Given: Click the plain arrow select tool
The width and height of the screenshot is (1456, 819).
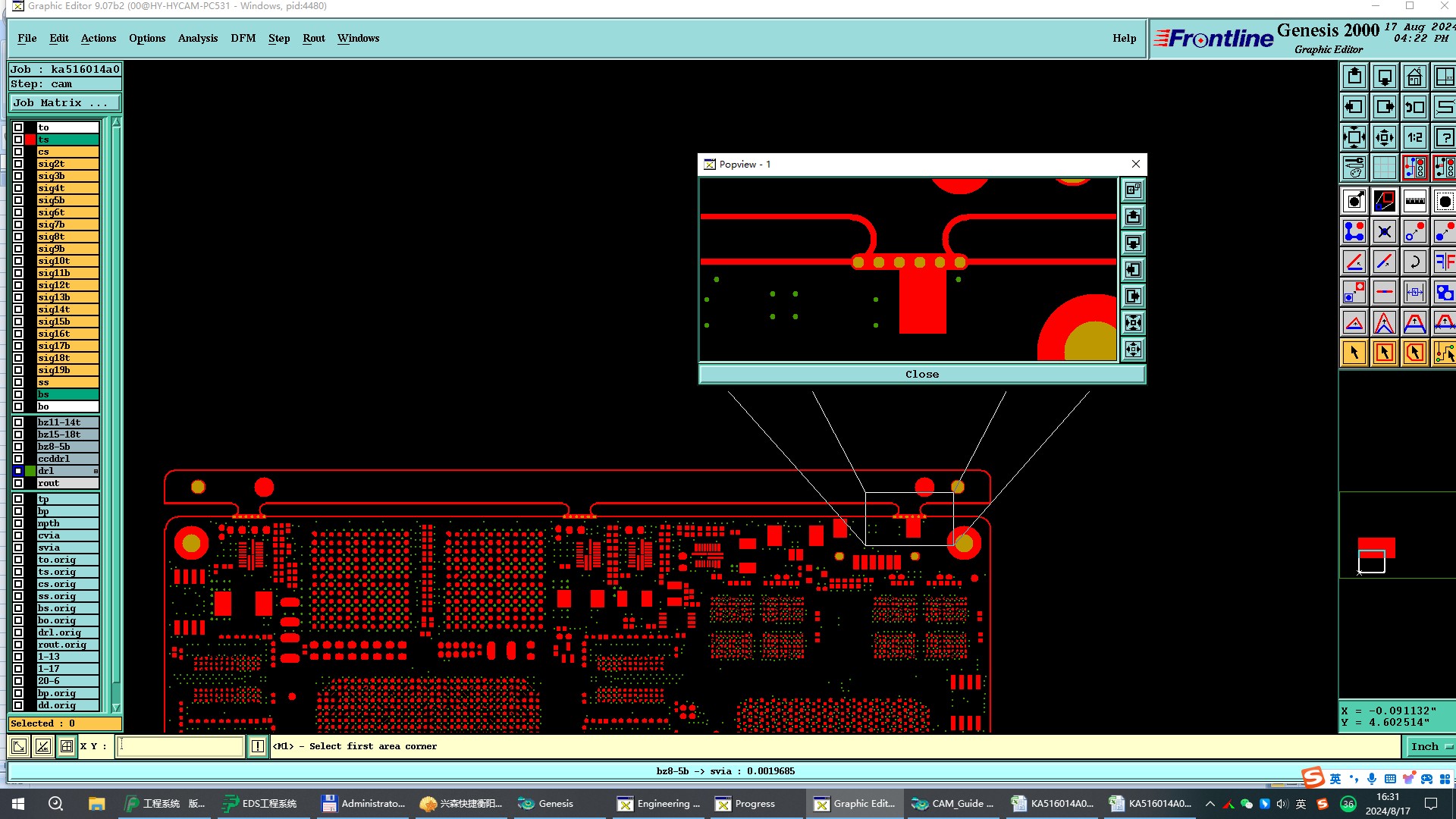Looking at the screenshot, I should (1354, 353).
